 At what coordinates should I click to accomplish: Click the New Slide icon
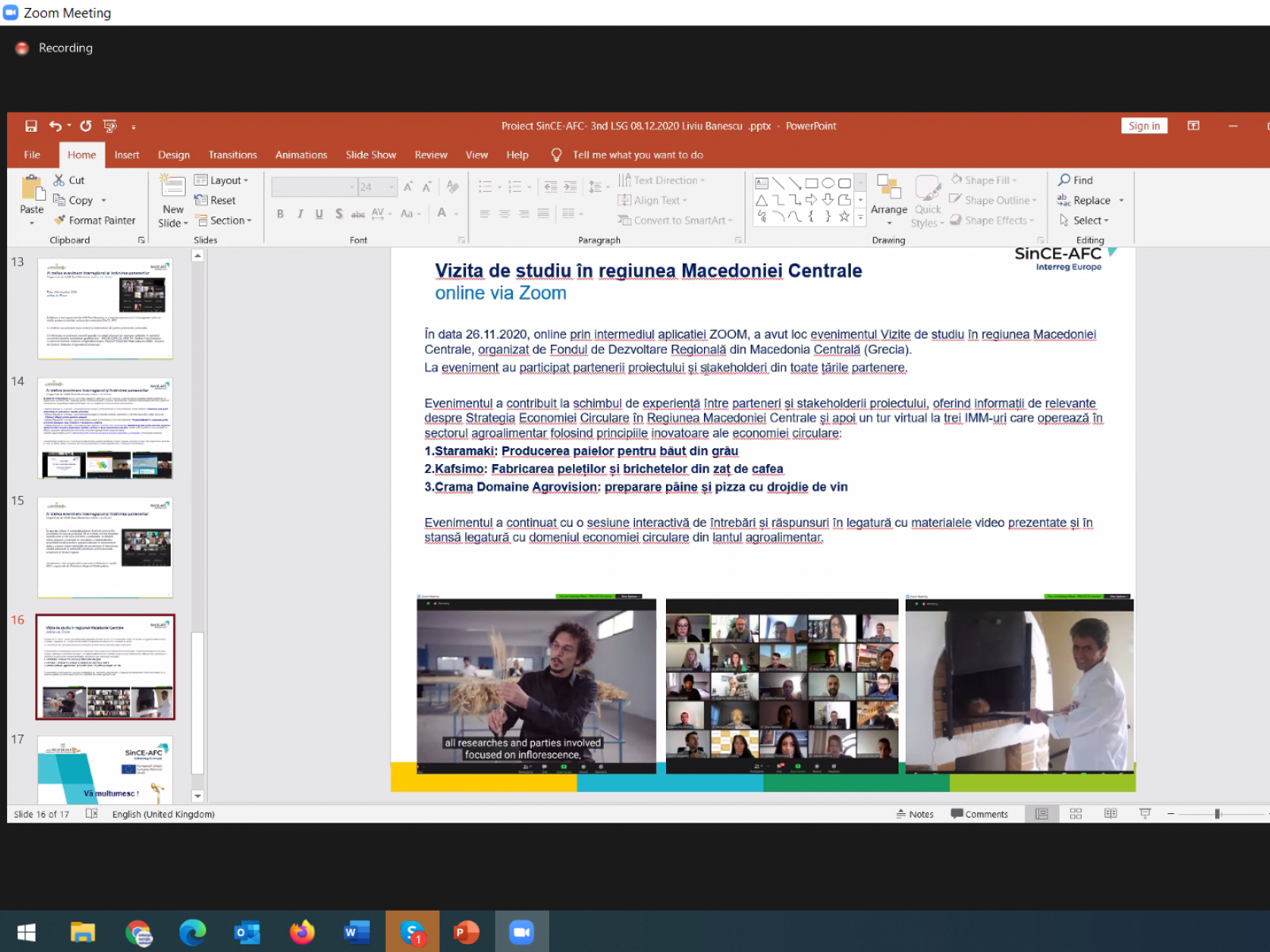click(173, 188)
